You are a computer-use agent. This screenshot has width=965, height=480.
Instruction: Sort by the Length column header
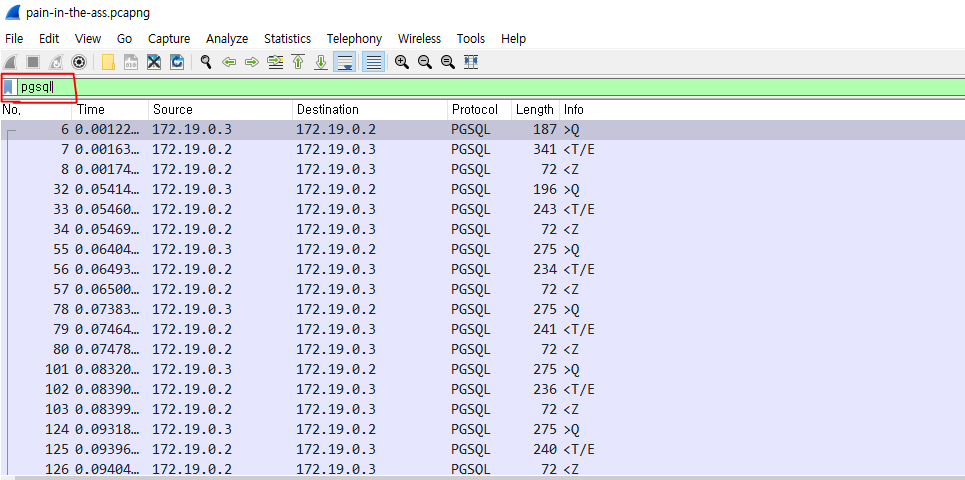[x=536, y=110]
